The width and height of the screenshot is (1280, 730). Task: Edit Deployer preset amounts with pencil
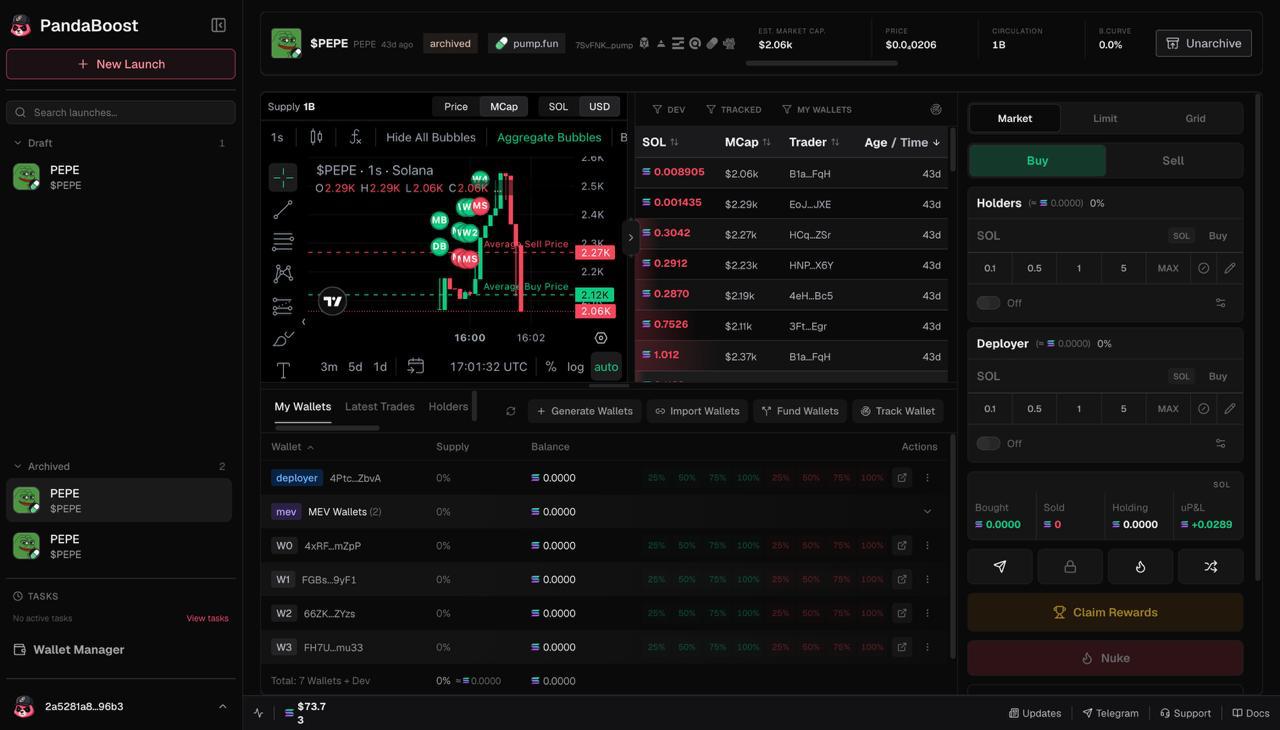pyautogui.click(x=1230, y=408)
